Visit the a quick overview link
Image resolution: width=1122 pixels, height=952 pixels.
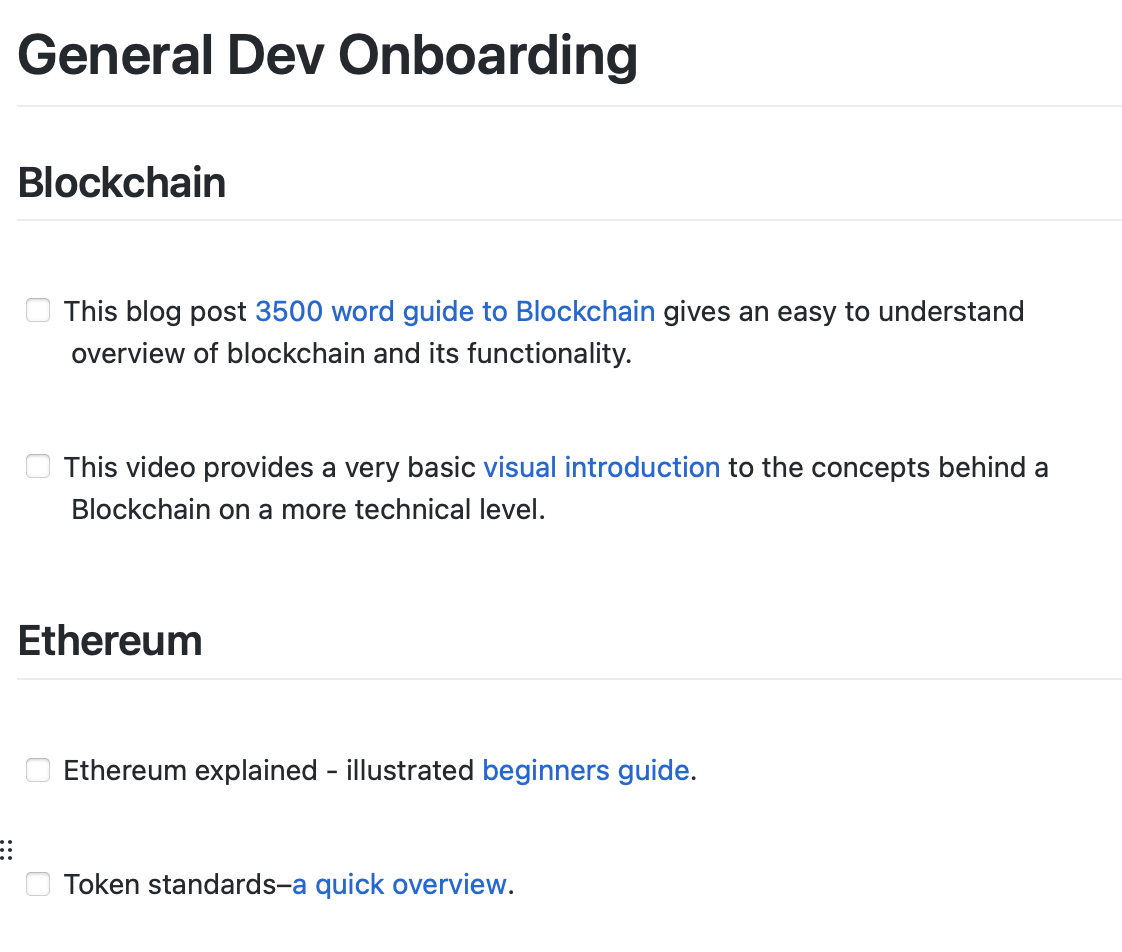pyautogui.click(x=400, y=885)
